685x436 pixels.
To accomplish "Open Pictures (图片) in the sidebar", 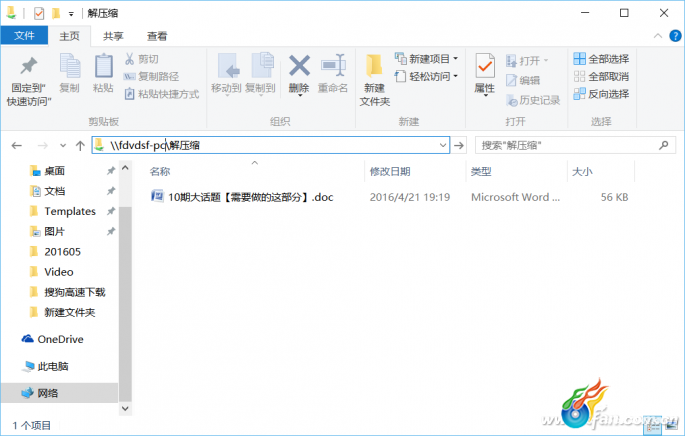I will 55,232.
